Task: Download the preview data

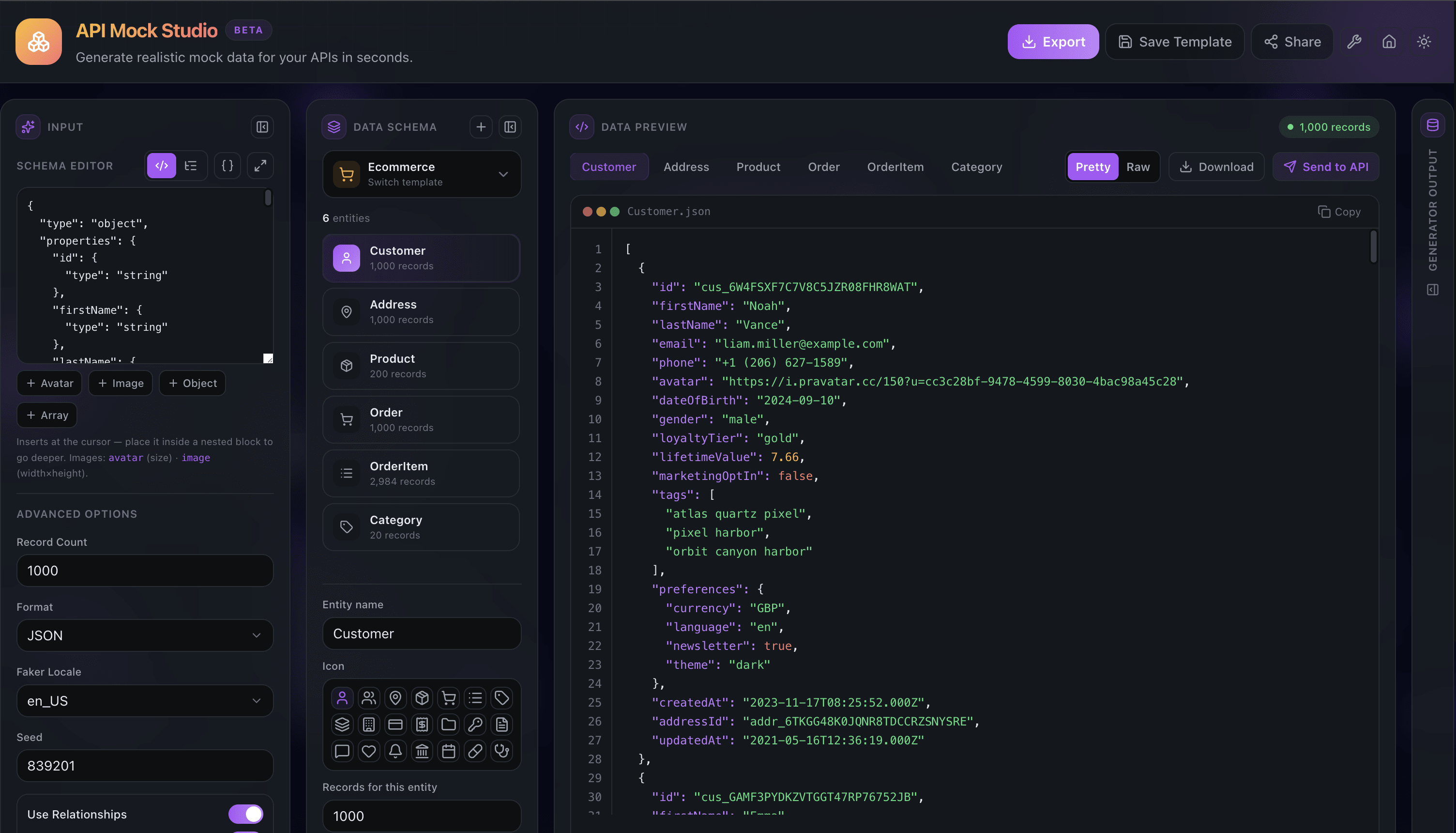Action: click(1216, 167)
